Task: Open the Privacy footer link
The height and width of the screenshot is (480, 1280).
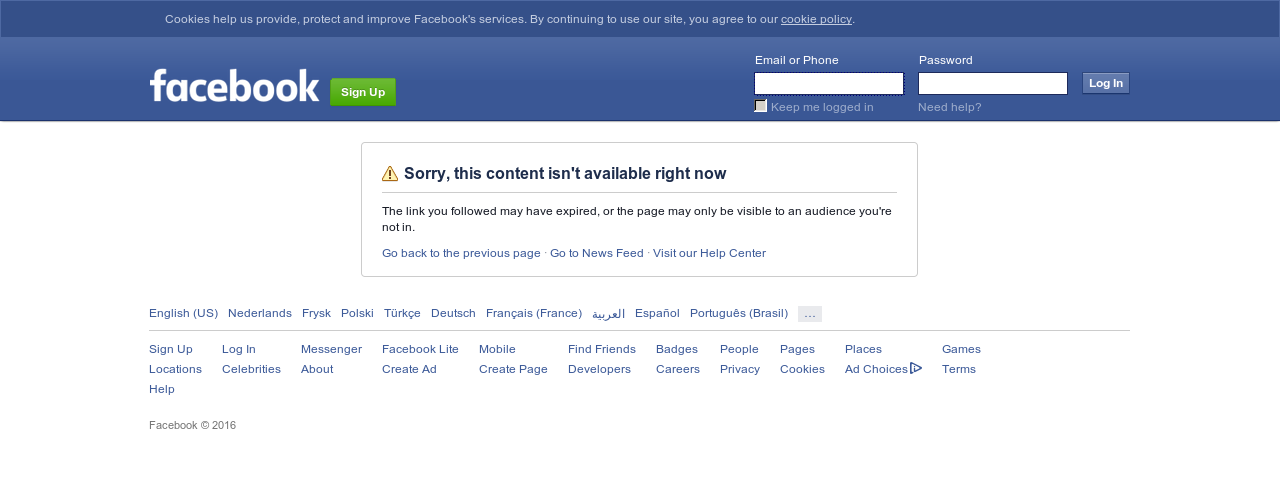Action: coord(740,369)
